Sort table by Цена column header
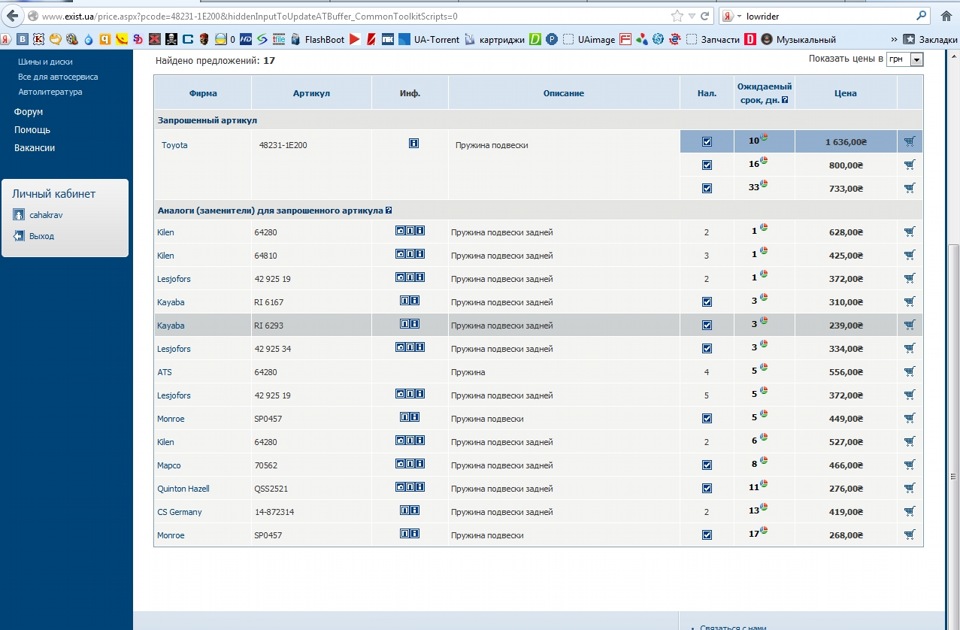The image size is (960, 630). (x=845, y=93)
